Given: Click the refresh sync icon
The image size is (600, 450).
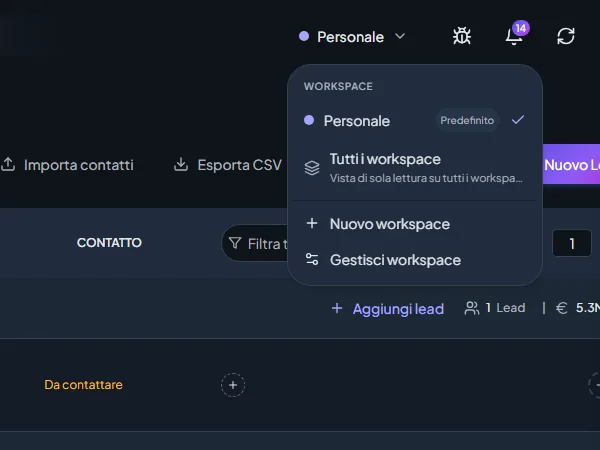Looking at the screenshot, I should [566, 36].
